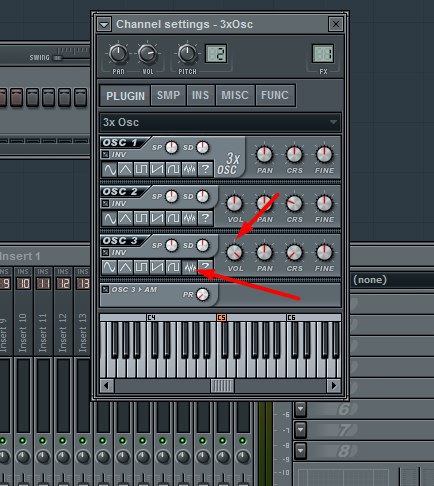Click the OSC 1 FINE knob
Image resolution: width=434 pixels, height=486 pixels.
coord(324,154)
